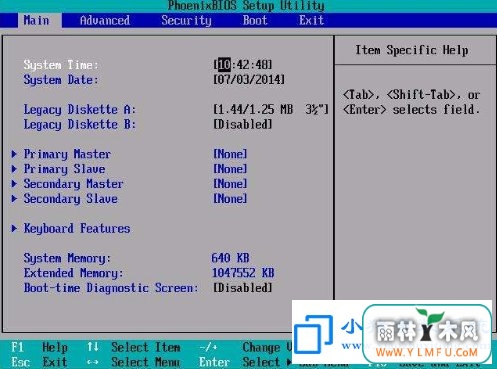Expand the Primary Master submenu arrow
Viewport: 497px width, 369px height.
click(14, 154)
